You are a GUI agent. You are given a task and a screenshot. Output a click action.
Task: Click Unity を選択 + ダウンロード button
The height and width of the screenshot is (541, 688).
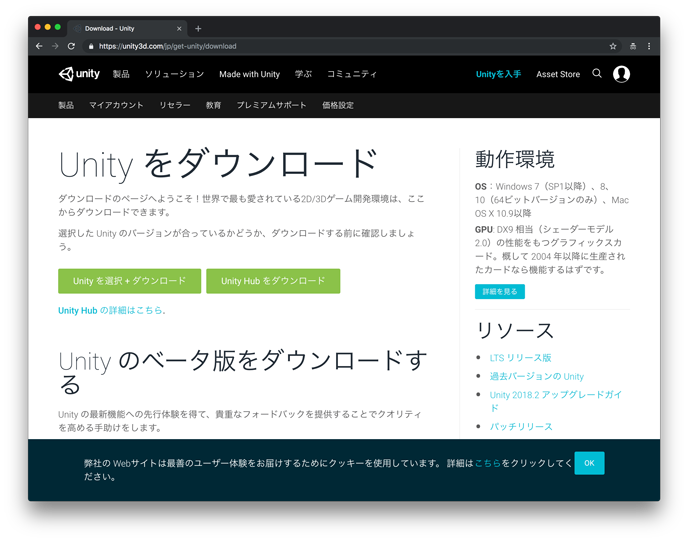click(129, 281)
